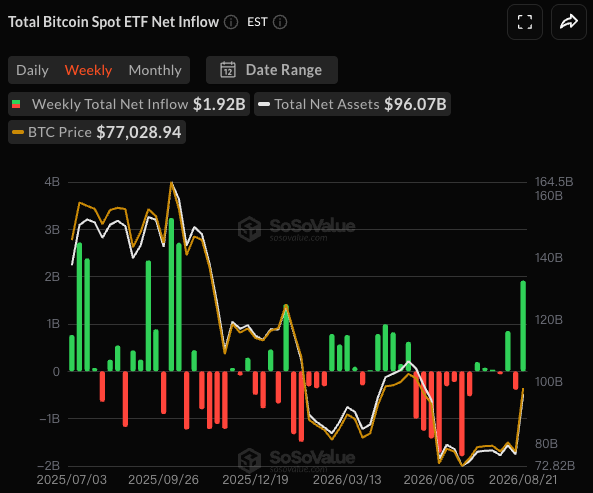Click the 164.5B right axis label
Screen dimensions: 593x493
coord(554,182)
